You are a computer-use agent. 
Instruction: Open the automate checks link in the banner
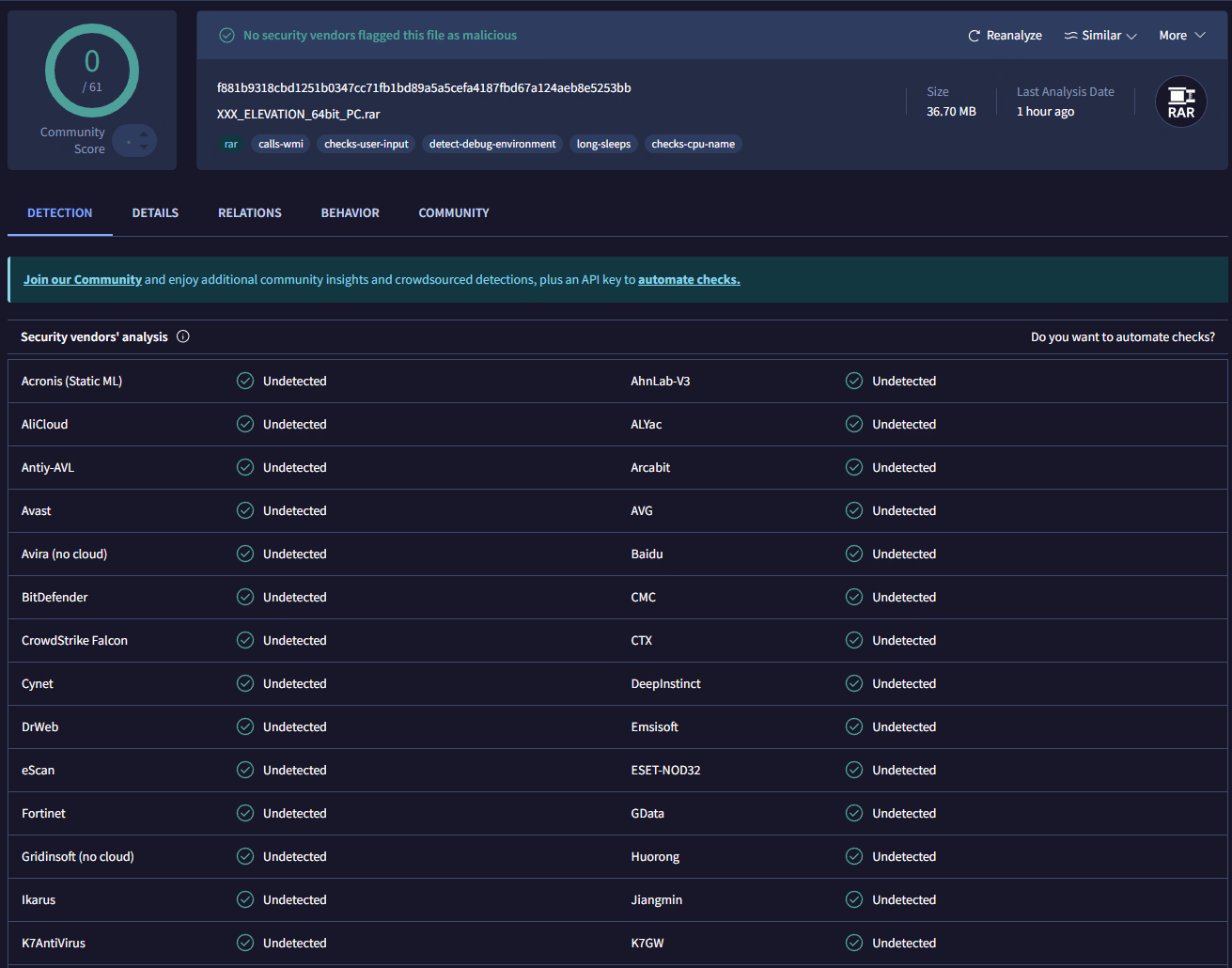coord(689,280)
